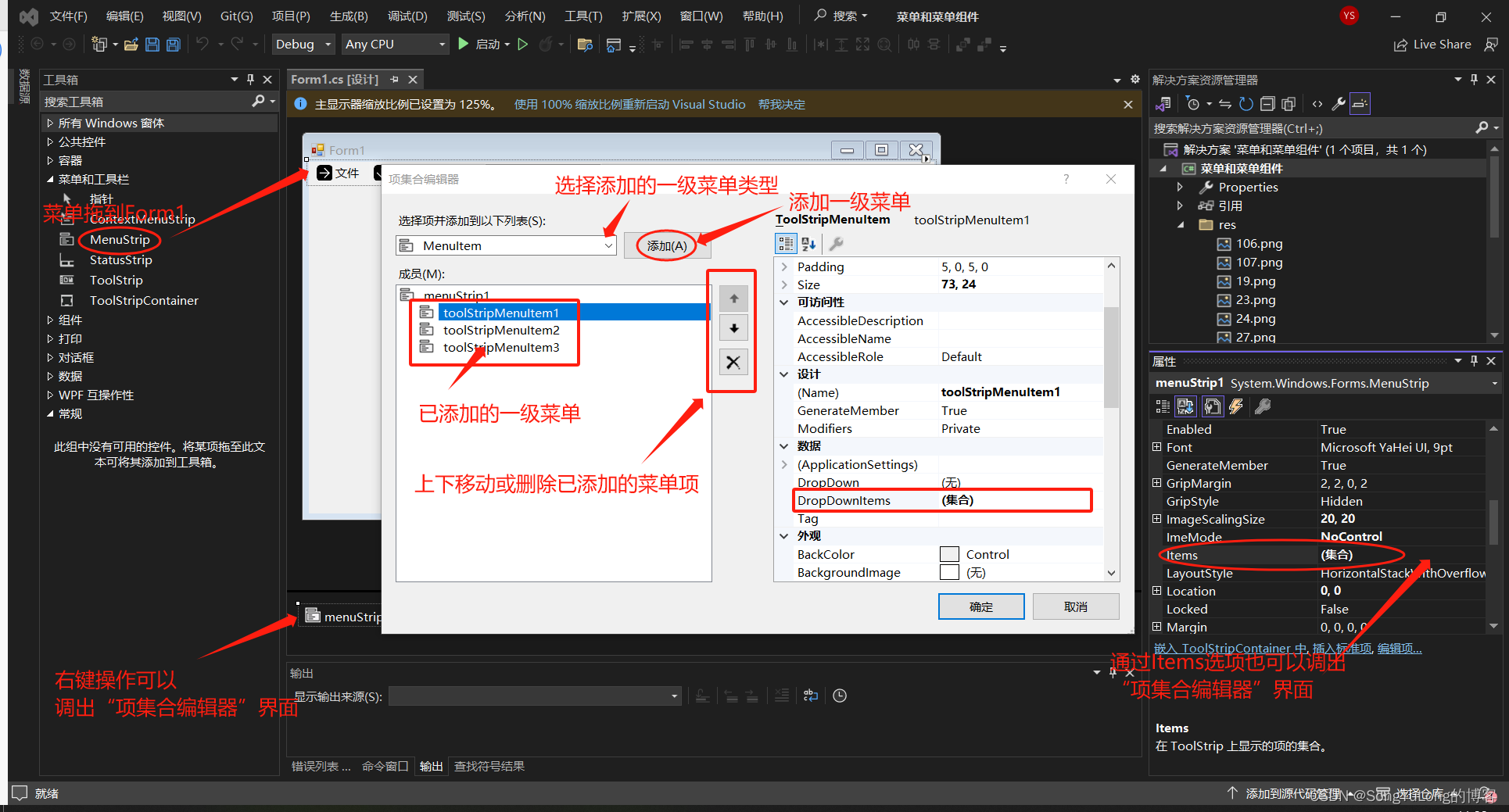The image size is (1509, 812).
Task: Click the 帮我决定 link
Action: [781, 104]
